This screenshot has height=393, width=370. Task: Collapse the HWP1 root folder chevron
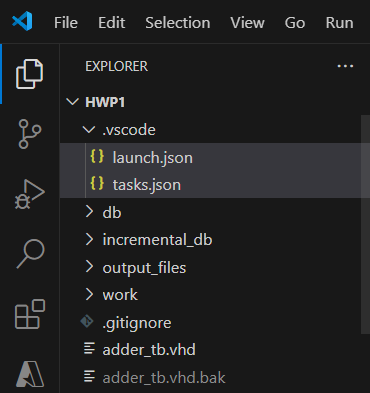(72, 102)
